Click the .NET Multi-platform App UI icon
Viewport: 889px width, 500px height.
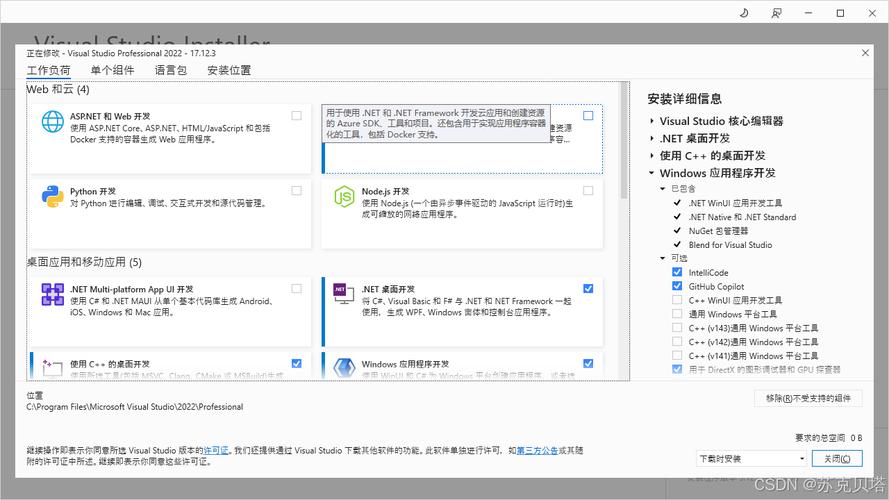[52, 295]
